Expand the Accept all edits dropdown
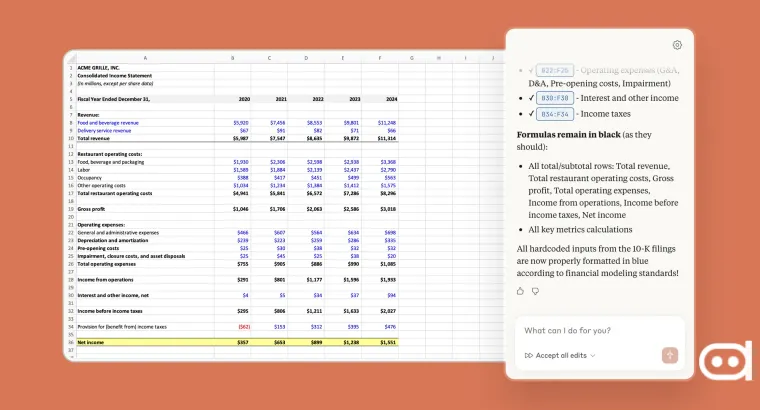Viewport: 760px width, 410px height. (x=560, y=355)
